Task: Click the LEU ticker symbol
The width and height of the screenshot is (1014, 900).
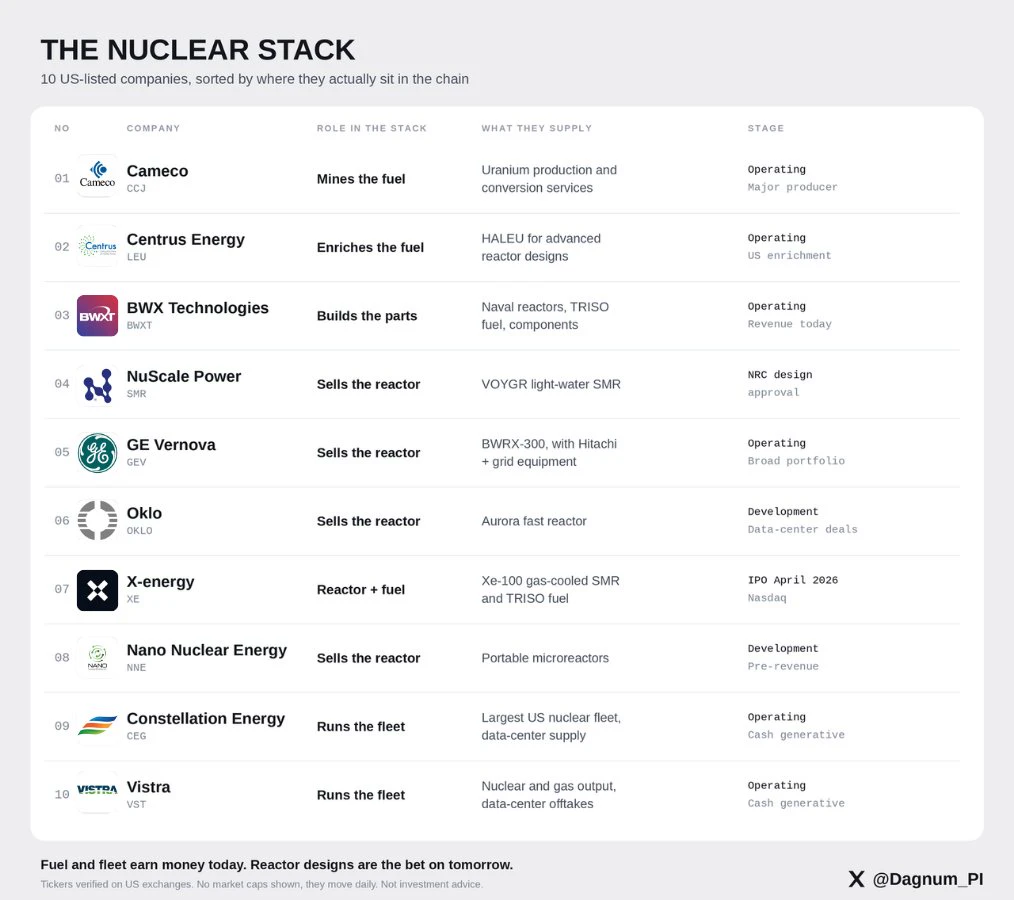Action: tap(136, 257)
